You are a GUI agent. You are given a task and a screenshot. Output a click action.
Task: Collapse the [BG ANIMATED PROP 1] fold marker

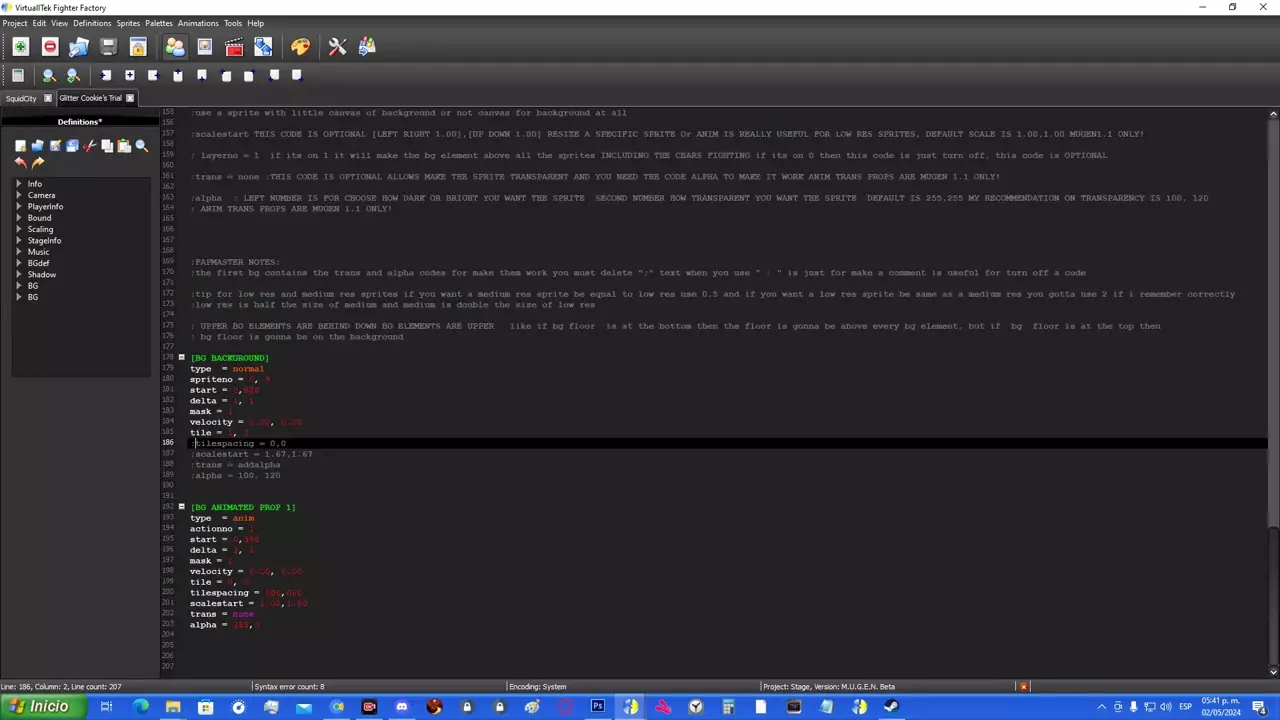(x=181, y=507)
